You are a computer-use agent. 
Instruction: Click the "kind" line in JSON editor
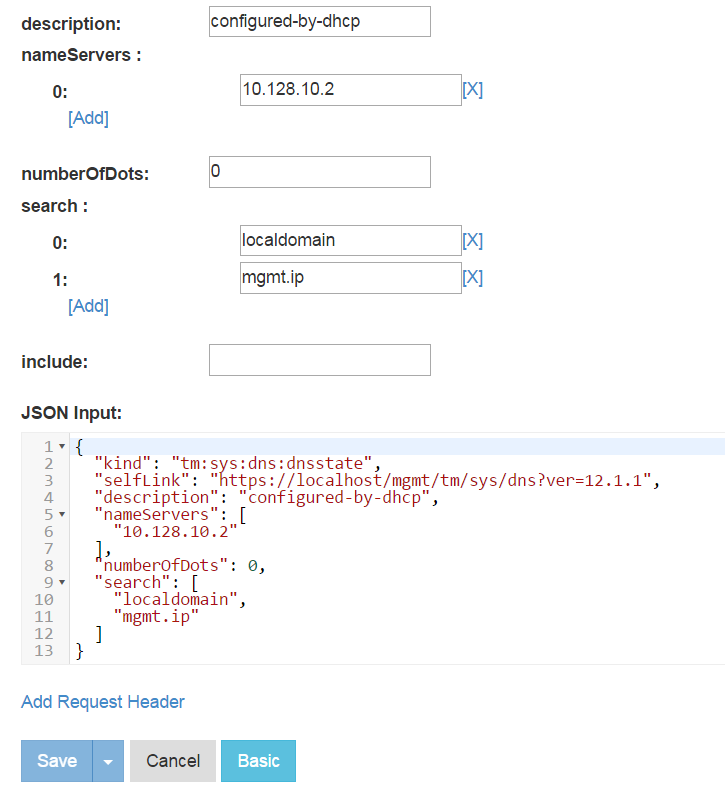(238, 463)
